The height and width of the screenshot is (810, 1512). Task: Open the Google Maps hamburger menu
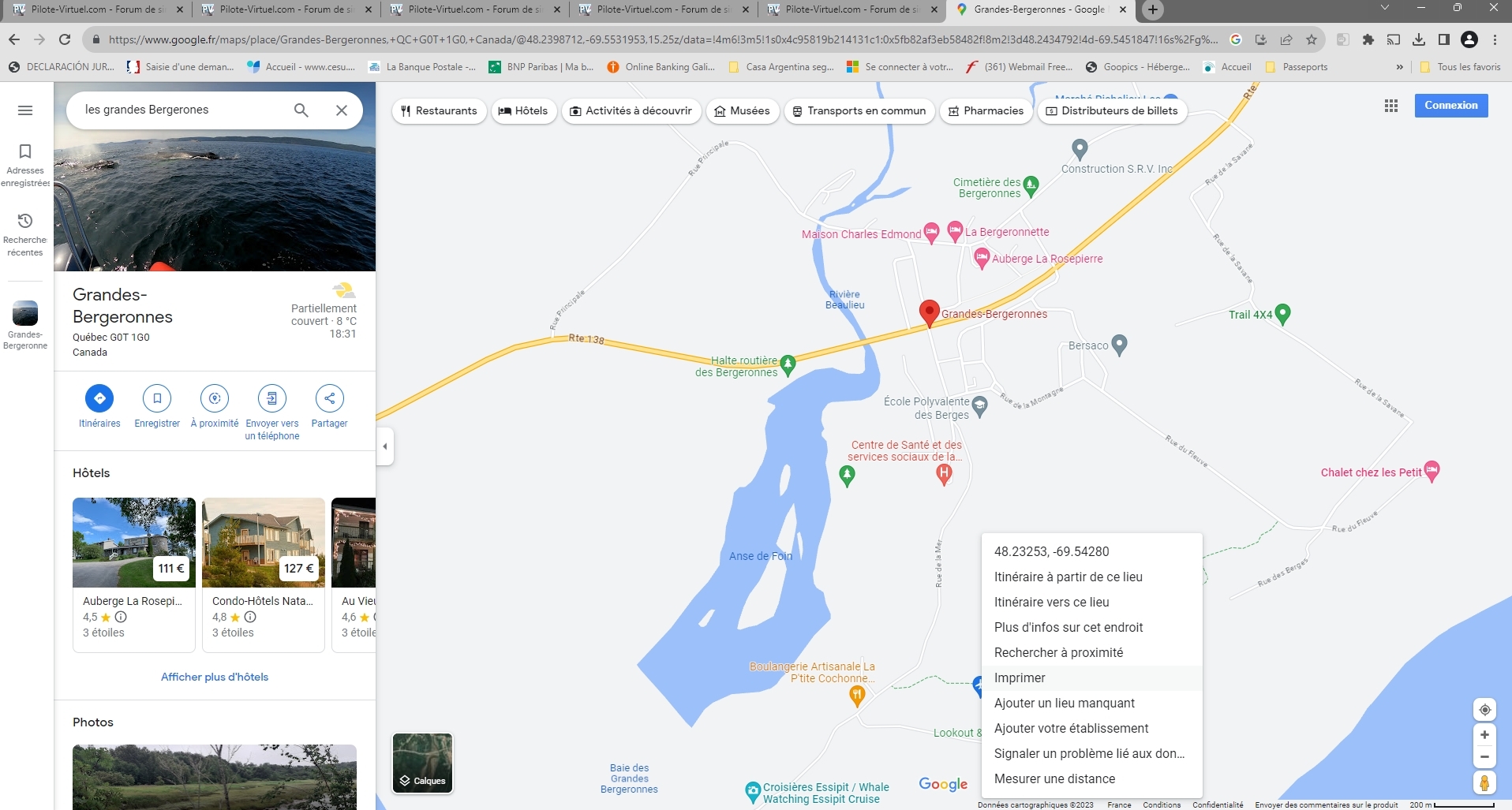coord(25,110)
